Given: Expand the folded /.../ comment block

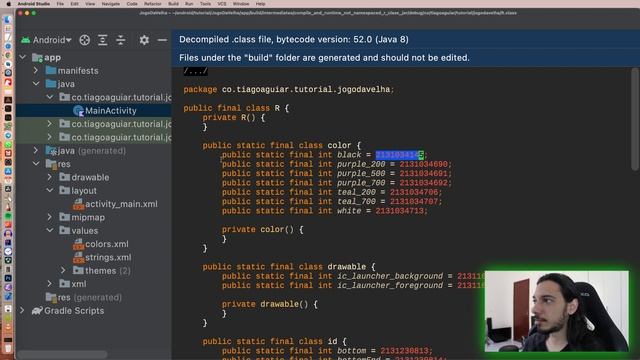Looking at the screenshot, I should [x=195, y=71].
